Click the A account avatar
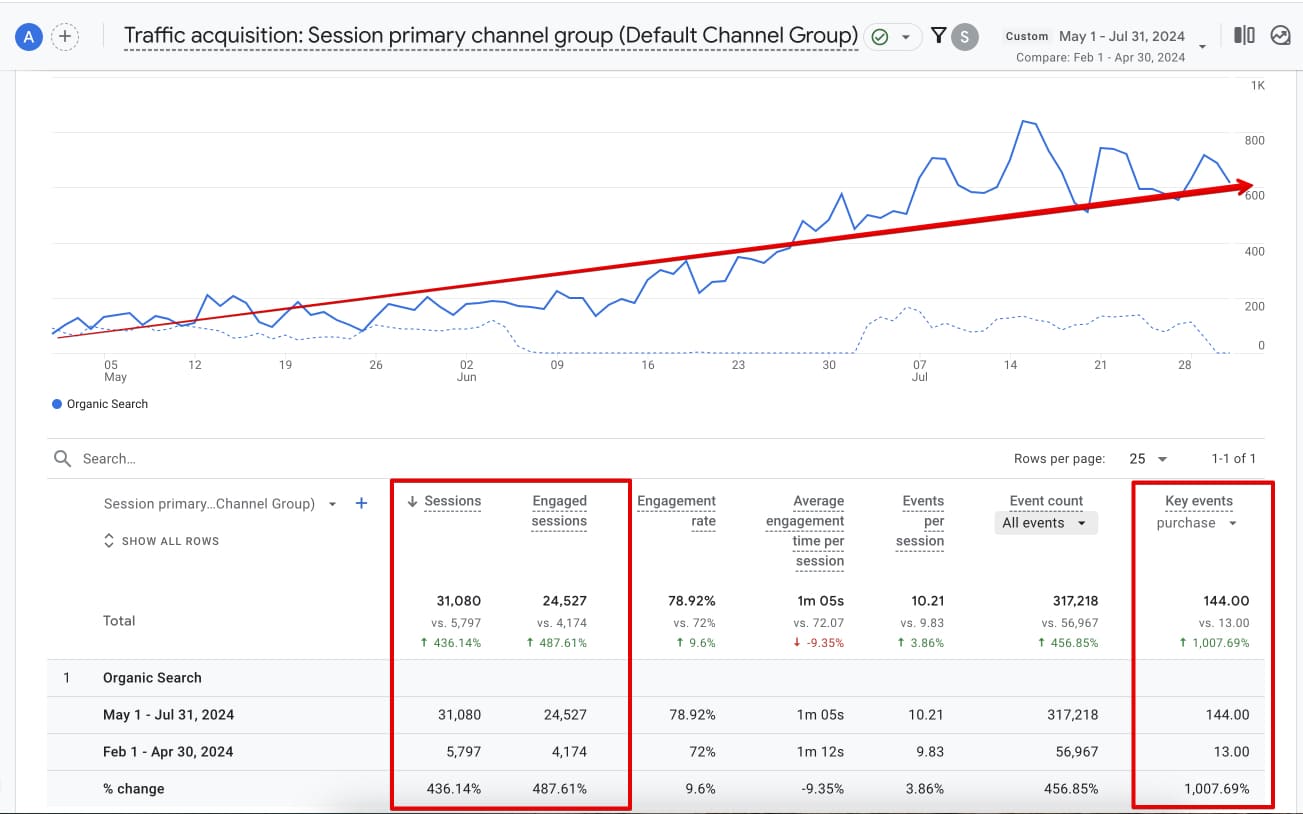Screen dimensions: 1303x814 (28, 36)
